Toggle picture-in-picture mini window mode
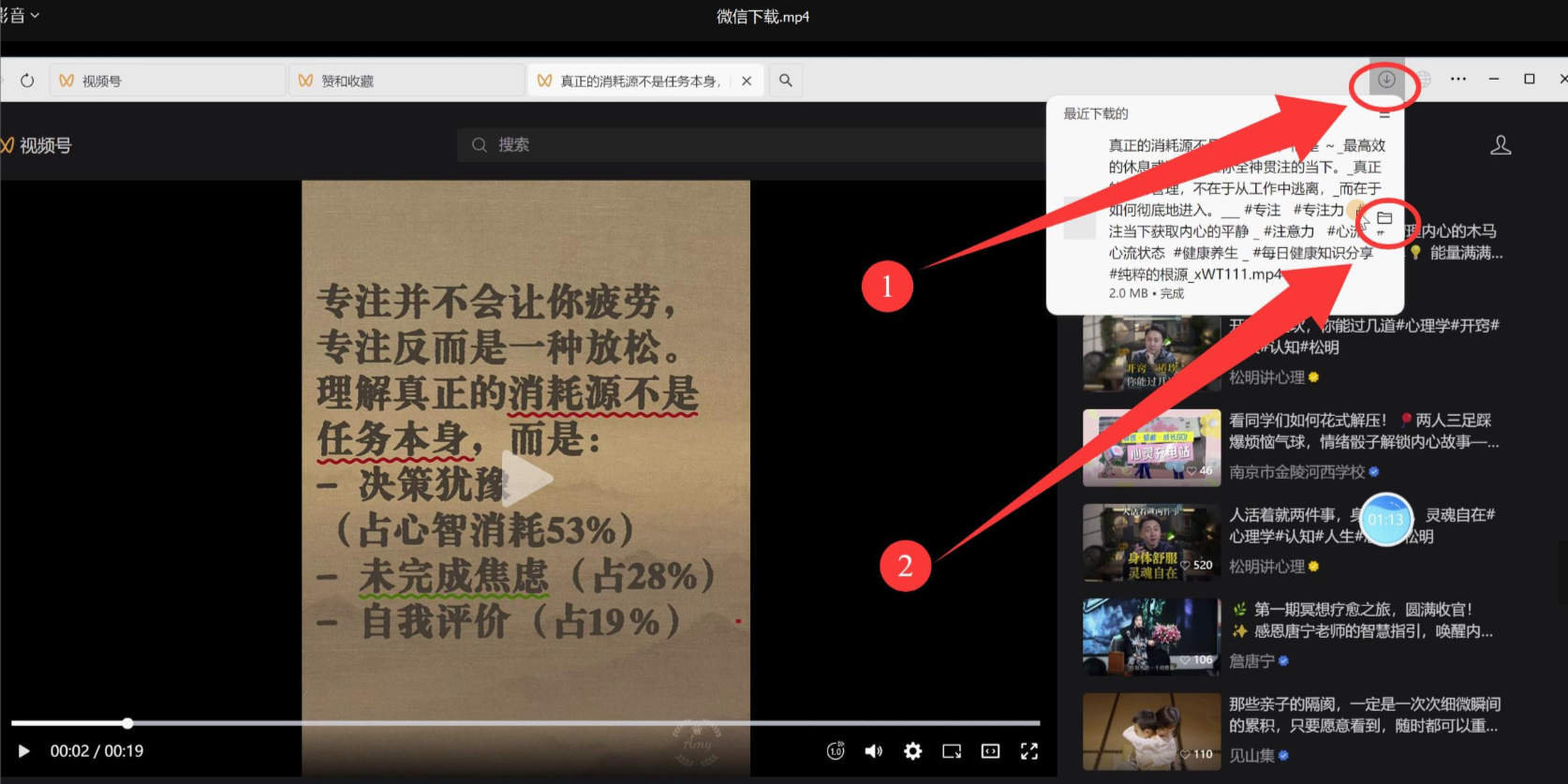This screenshot has height=784, width=1568. point(952,751)
